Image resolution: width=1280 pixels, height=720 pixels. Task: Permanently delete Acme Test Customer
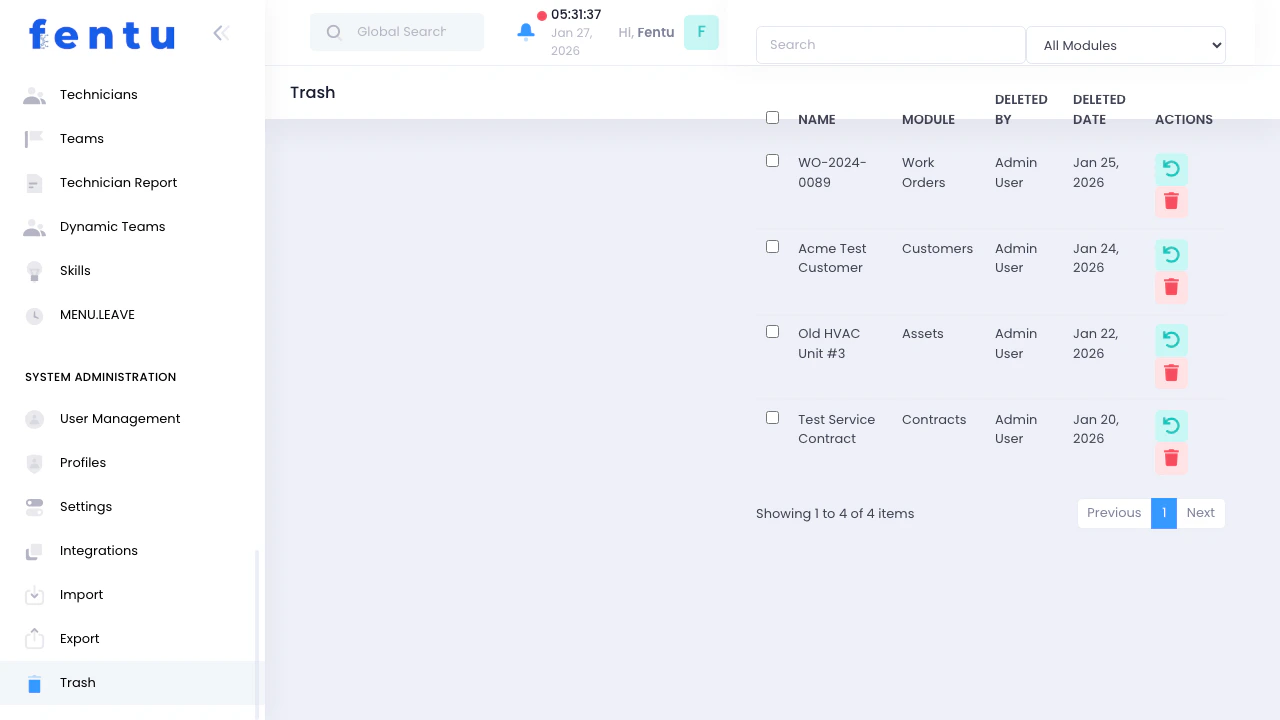1171,288
